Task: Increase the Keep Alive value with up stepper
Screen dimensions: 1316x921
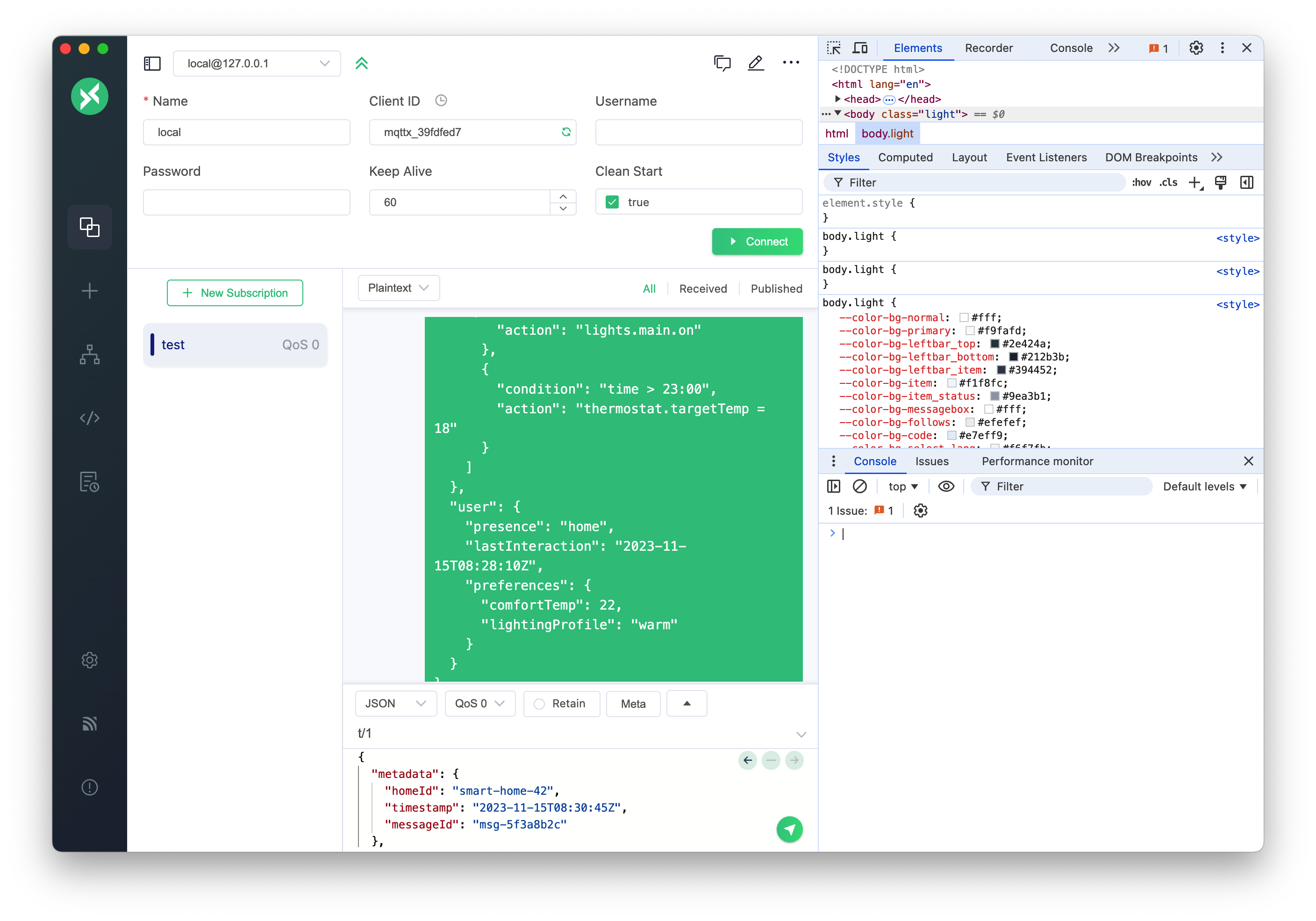Action: (563, 196)
